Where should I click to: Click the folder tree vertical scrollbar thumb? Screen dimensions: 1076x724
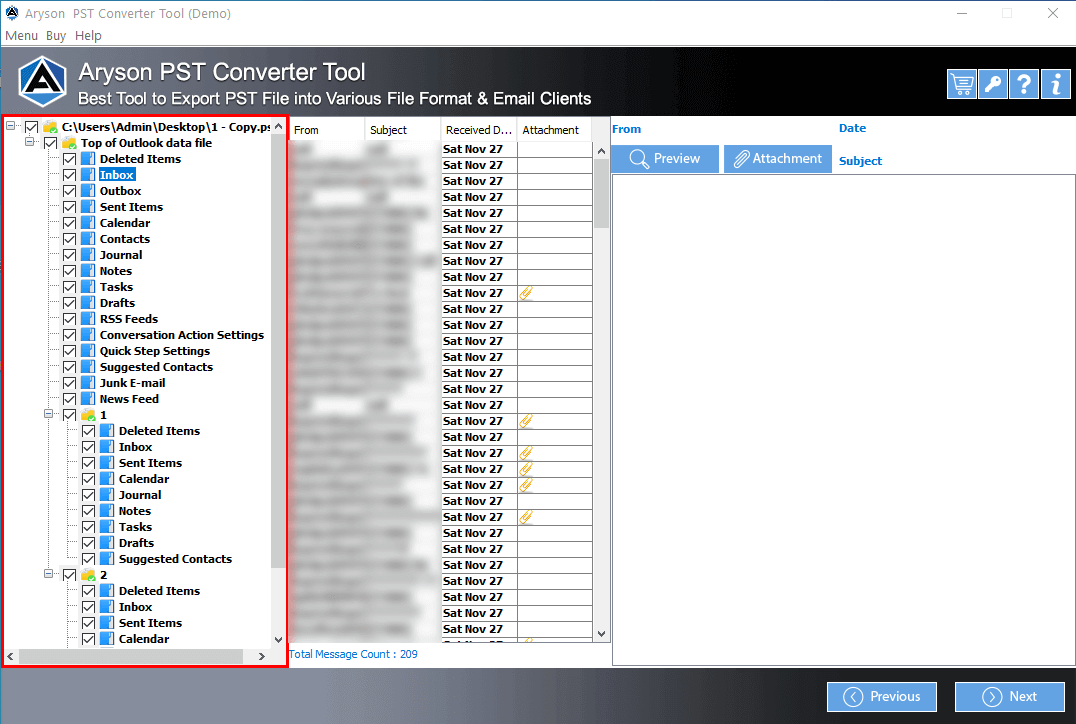point(278,350)
